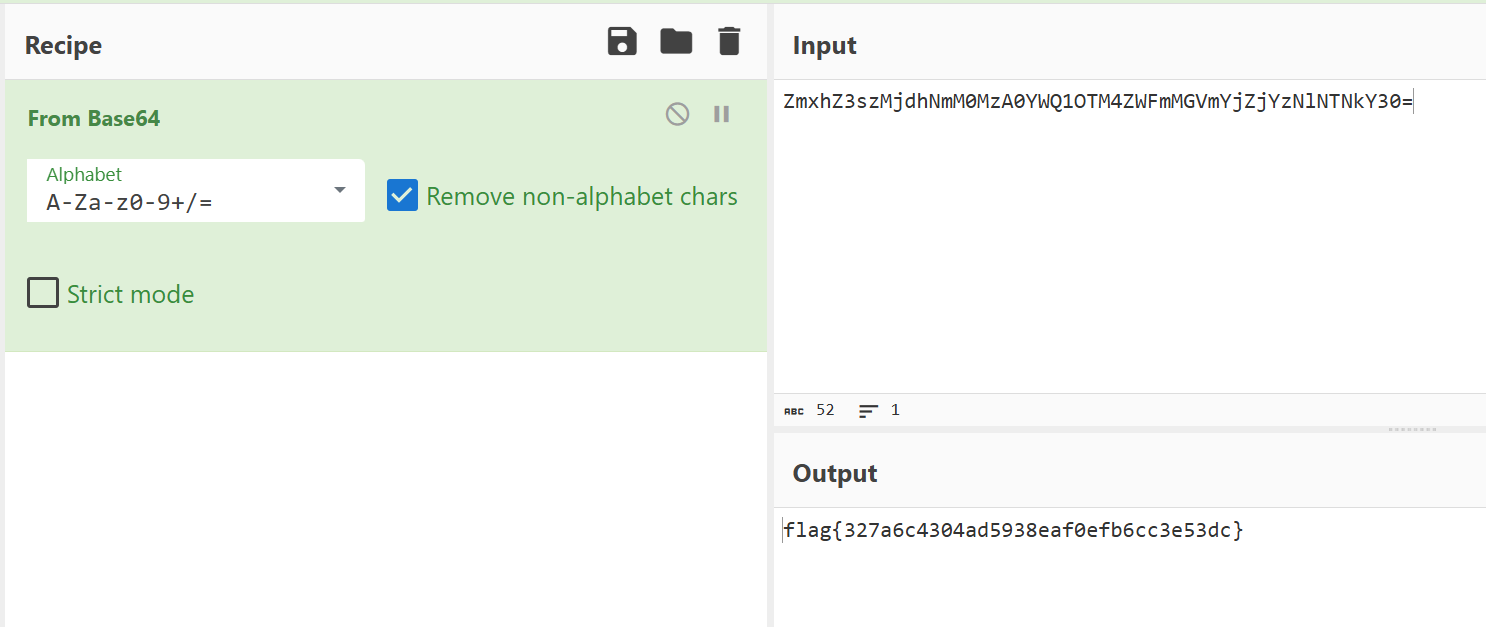Viewport: 1486px width, 627px height.
Task: Save the current recipe
Action: [622, 42]
